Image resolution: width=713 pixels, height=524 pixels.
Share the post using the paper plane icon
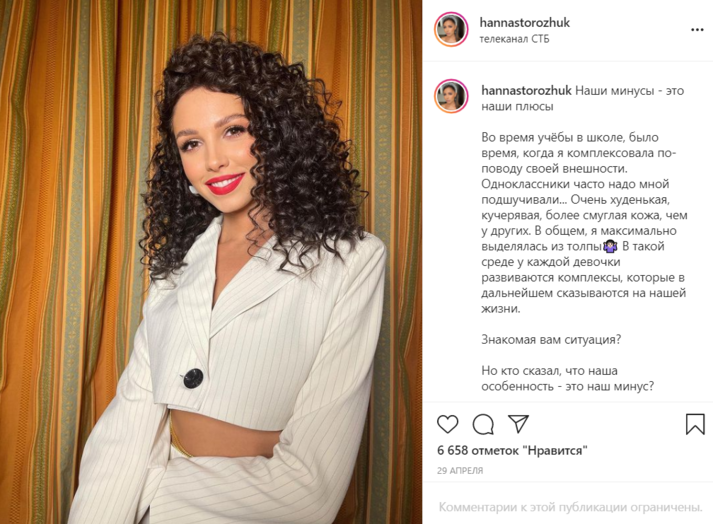(518, 423)
